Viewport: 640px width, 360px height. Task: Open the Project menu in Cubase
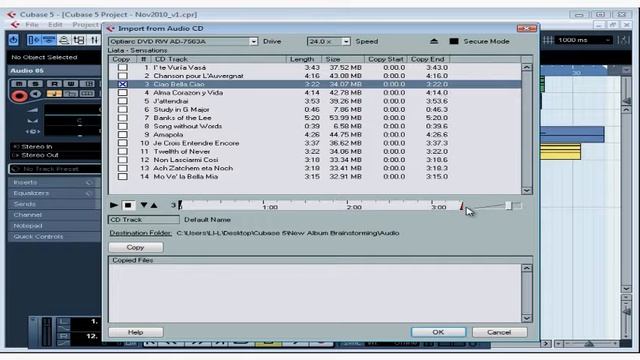(x=85, y=24)
